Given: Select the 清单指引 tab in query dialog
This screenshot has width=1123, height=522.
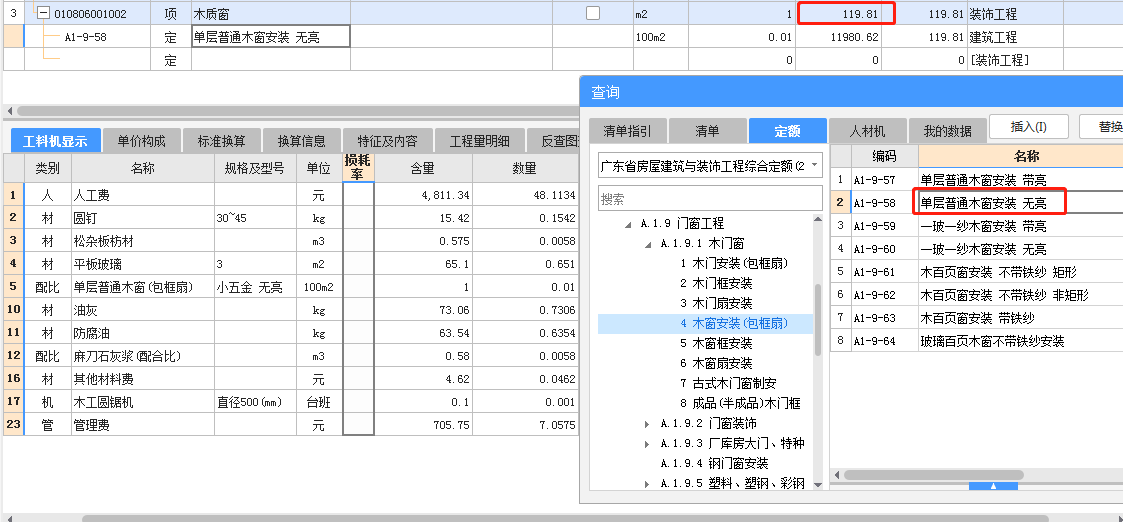Looking at the screenshot, I should pyautogui.click(x=627, y=131).
